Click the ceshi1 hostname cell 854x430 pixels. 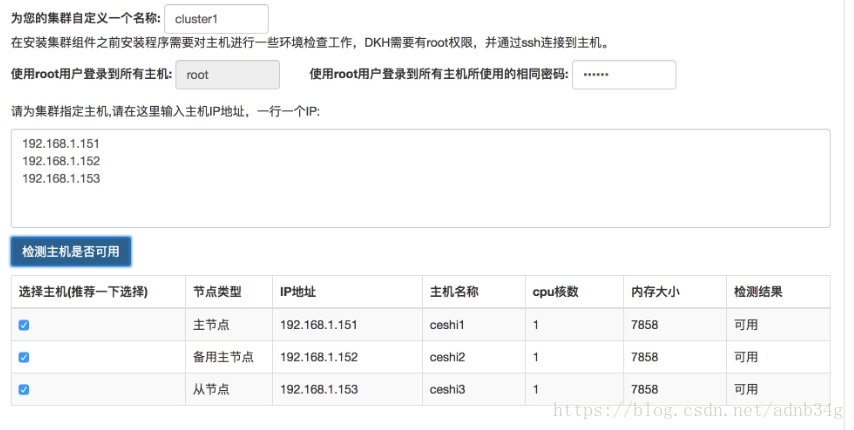[x=448, y=325]
